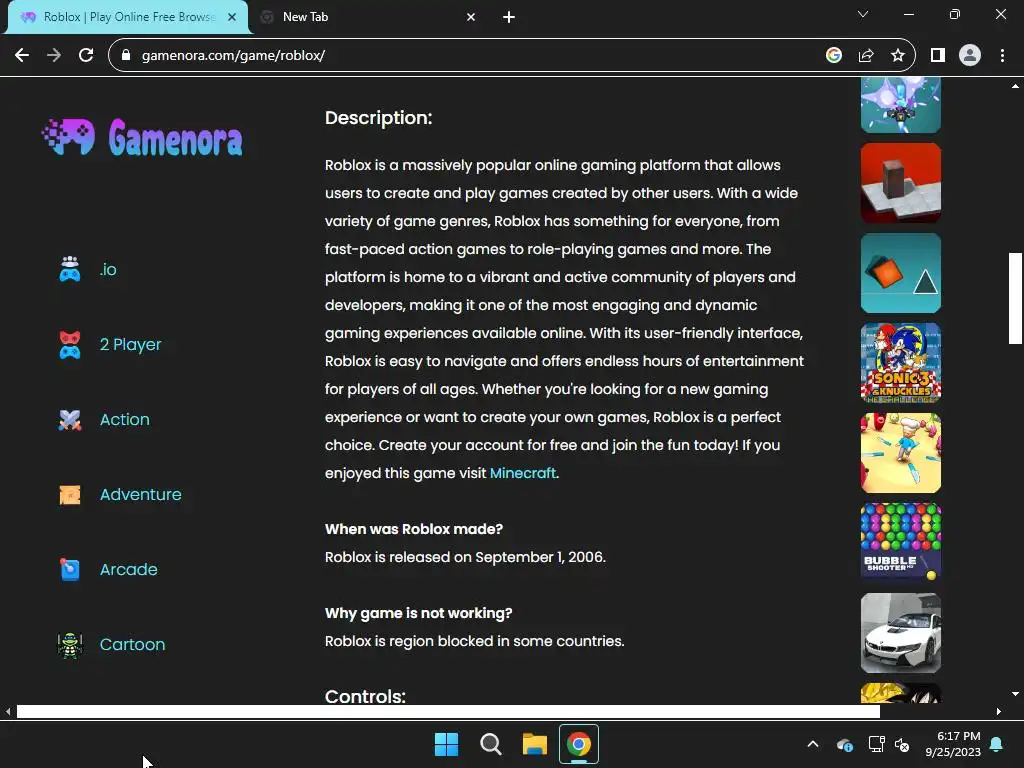Close the Roblox tab

point(232,17)
